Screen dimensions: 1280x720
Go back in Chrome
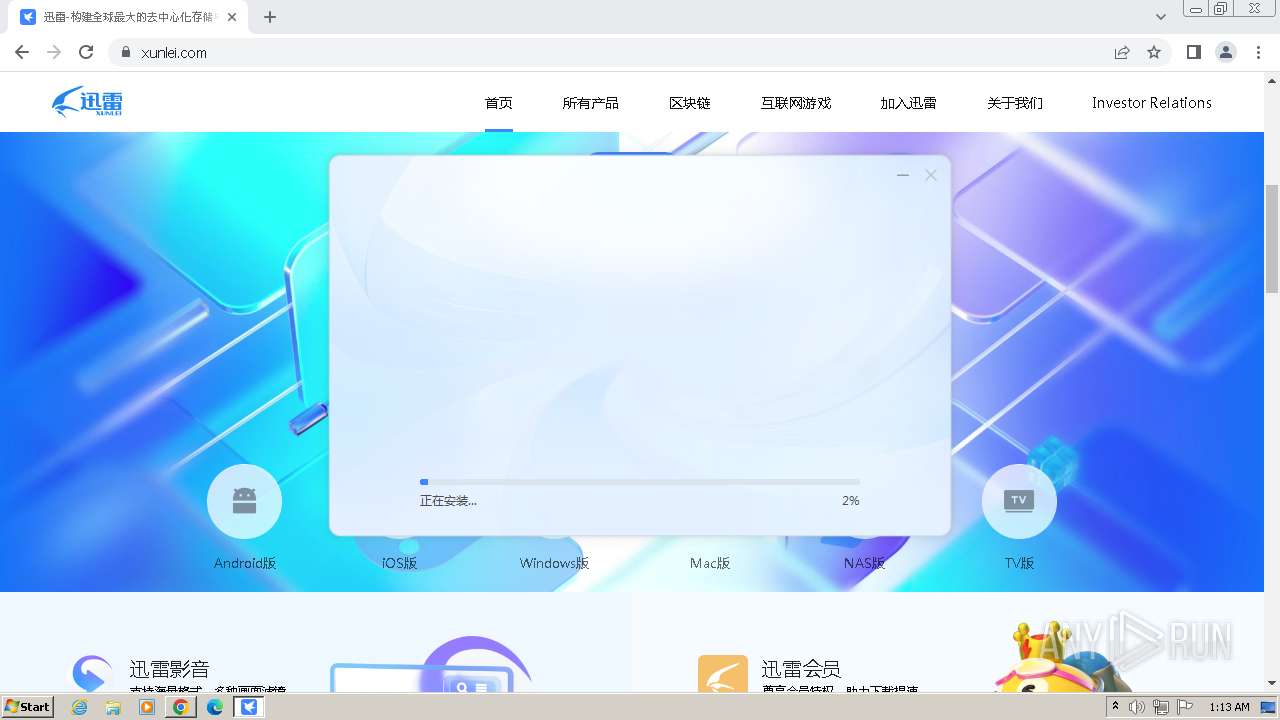[x=22, y=53]
